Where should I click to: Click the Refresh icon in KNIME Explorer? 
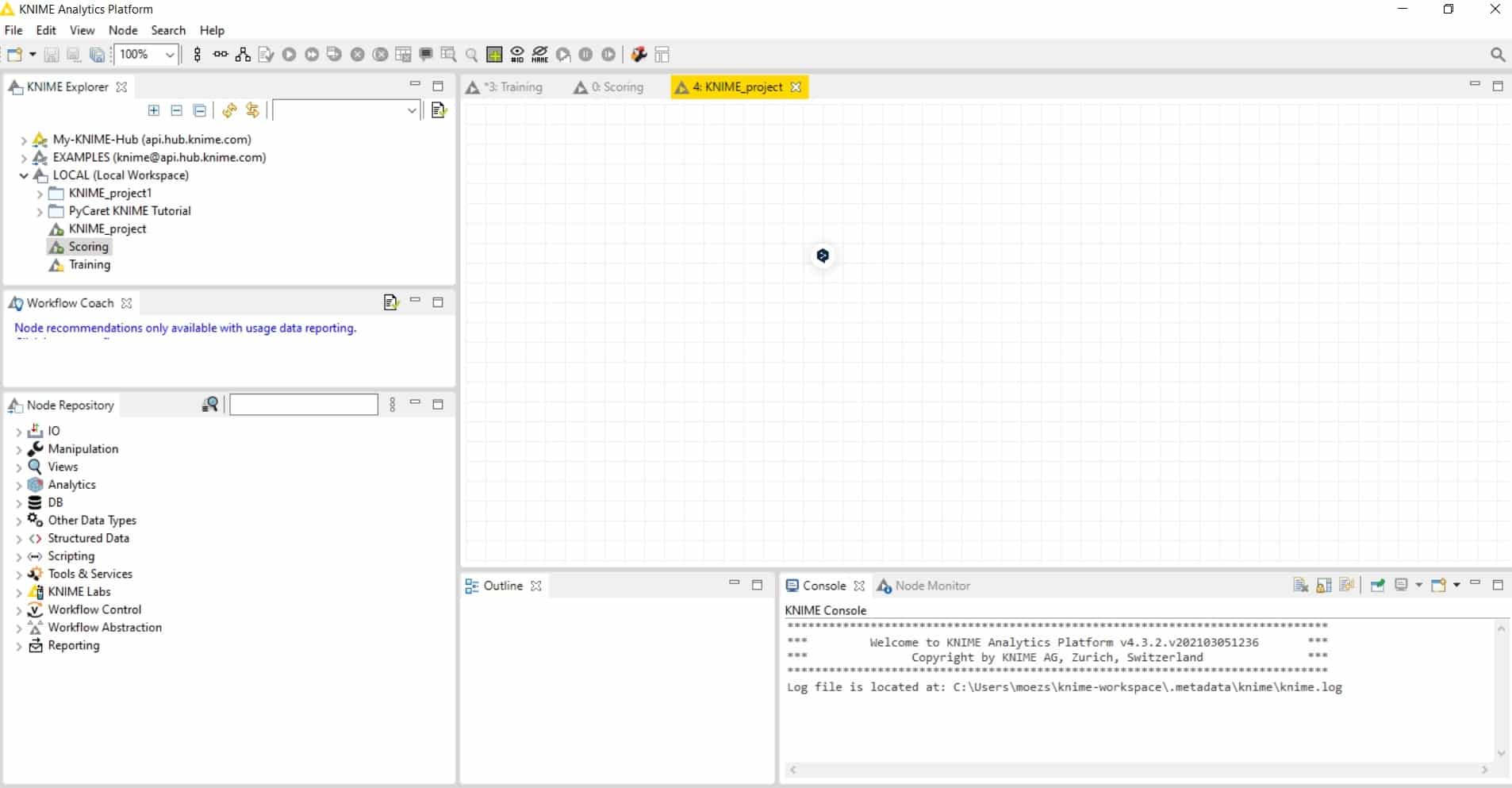(x=229, y=110)
